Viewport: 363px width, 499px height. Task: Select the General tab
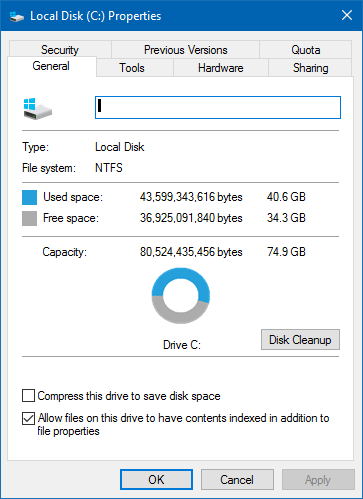[51, 66]
